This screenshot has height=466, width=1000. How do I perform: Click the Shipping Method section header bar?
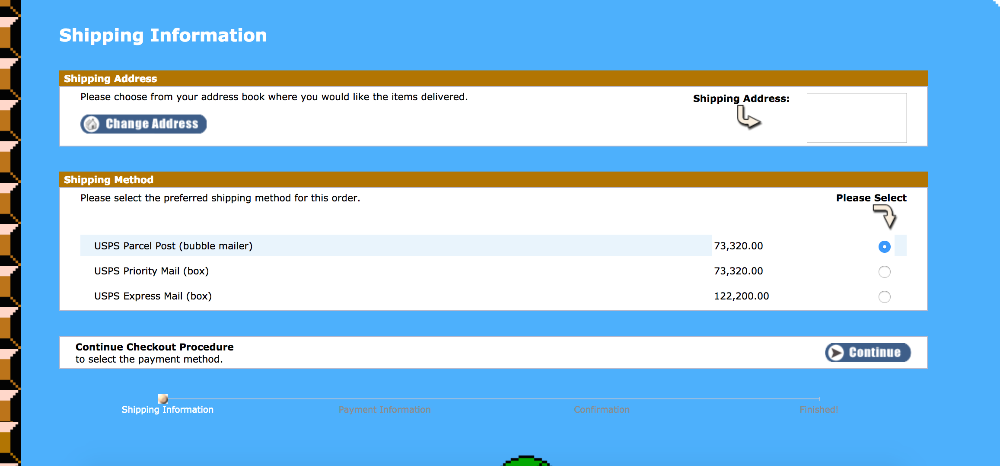click(493, 180)
